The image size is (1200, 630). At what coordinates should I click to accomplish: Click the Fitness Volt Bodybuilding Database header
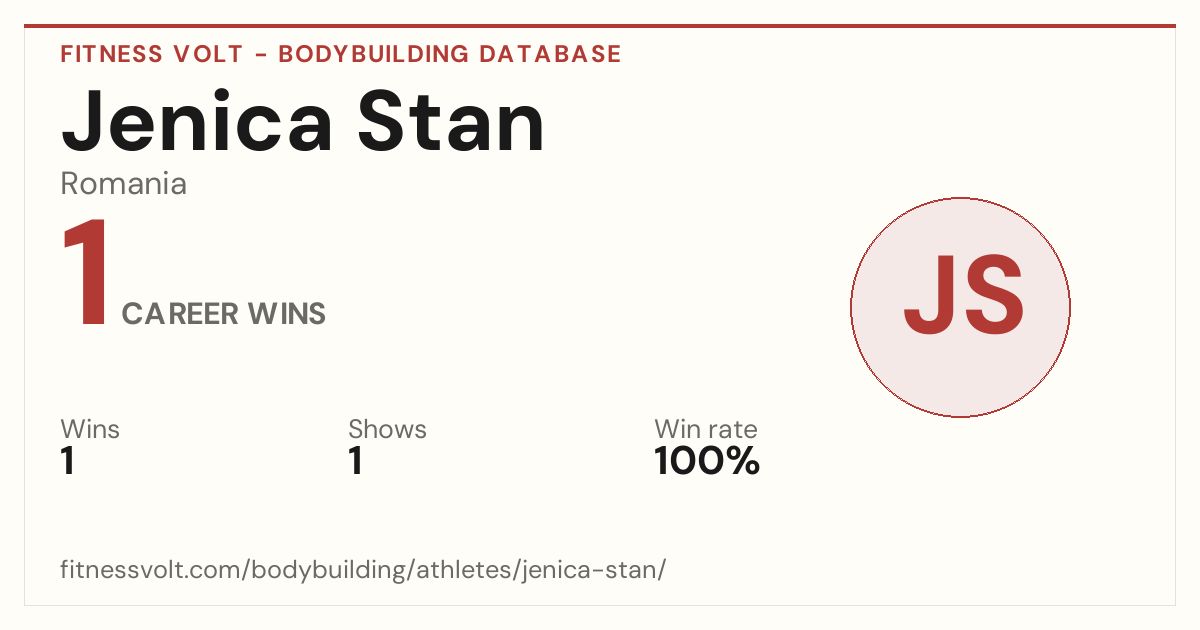(341, 54)
